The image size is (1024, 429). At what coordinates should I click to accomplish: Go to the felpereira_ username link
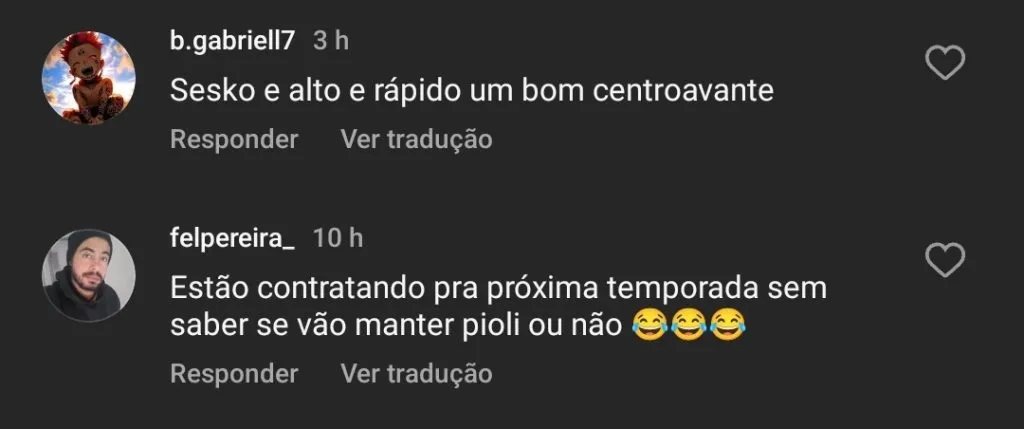pyautogui.click(x=232, y=238)
